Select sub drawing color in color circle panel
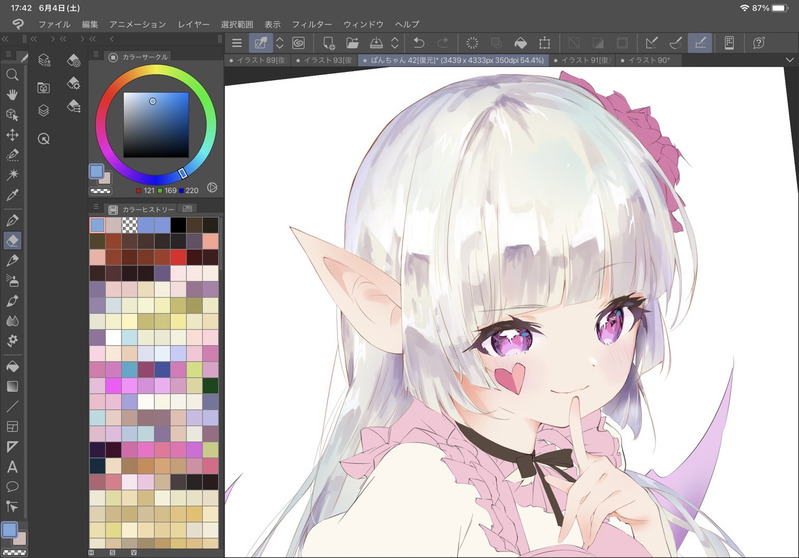The height and width of the screenshot is (558, 799). 105,177
